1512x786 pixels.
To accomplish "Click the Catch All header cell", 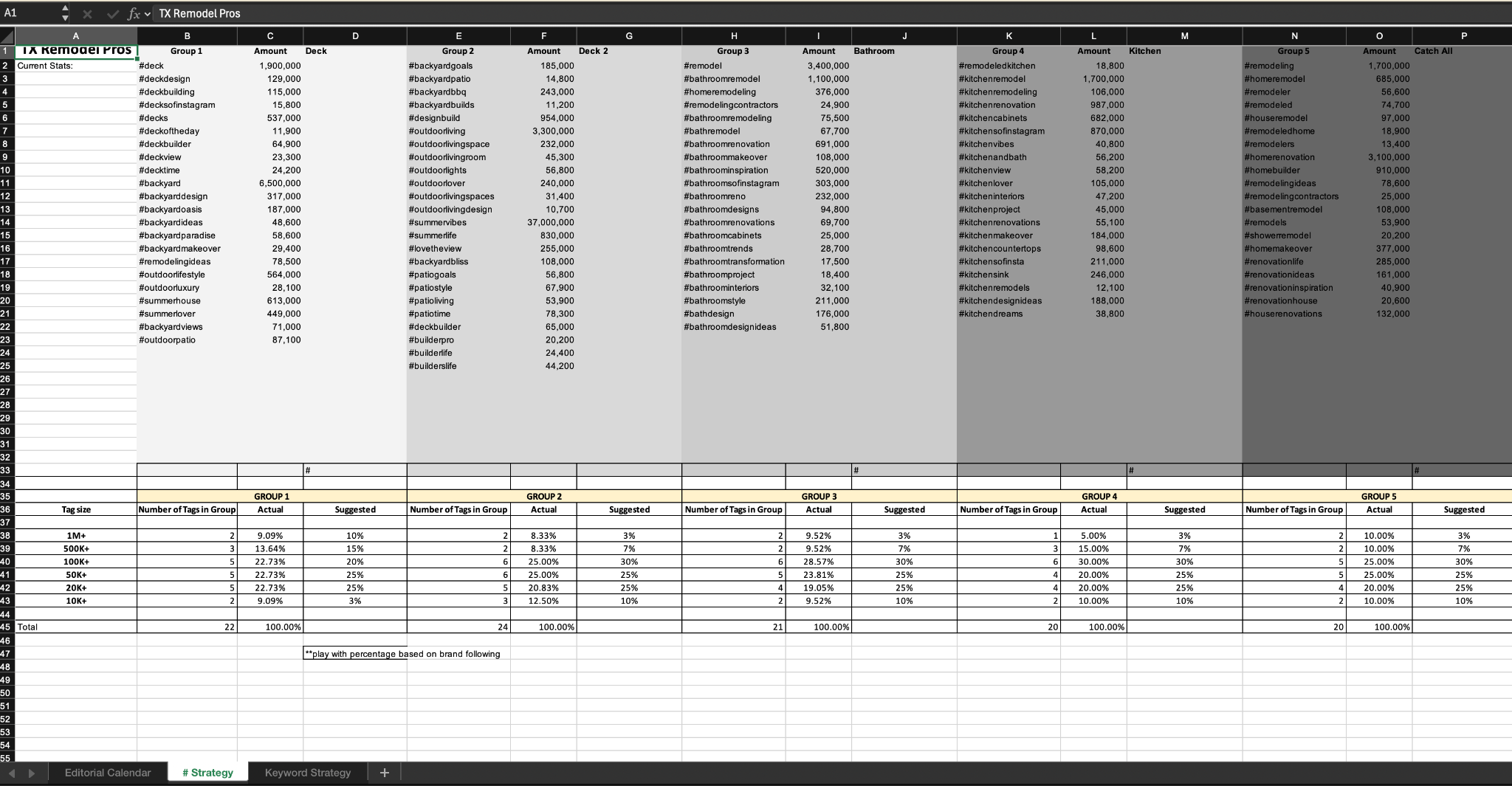I will [1462, 51].
